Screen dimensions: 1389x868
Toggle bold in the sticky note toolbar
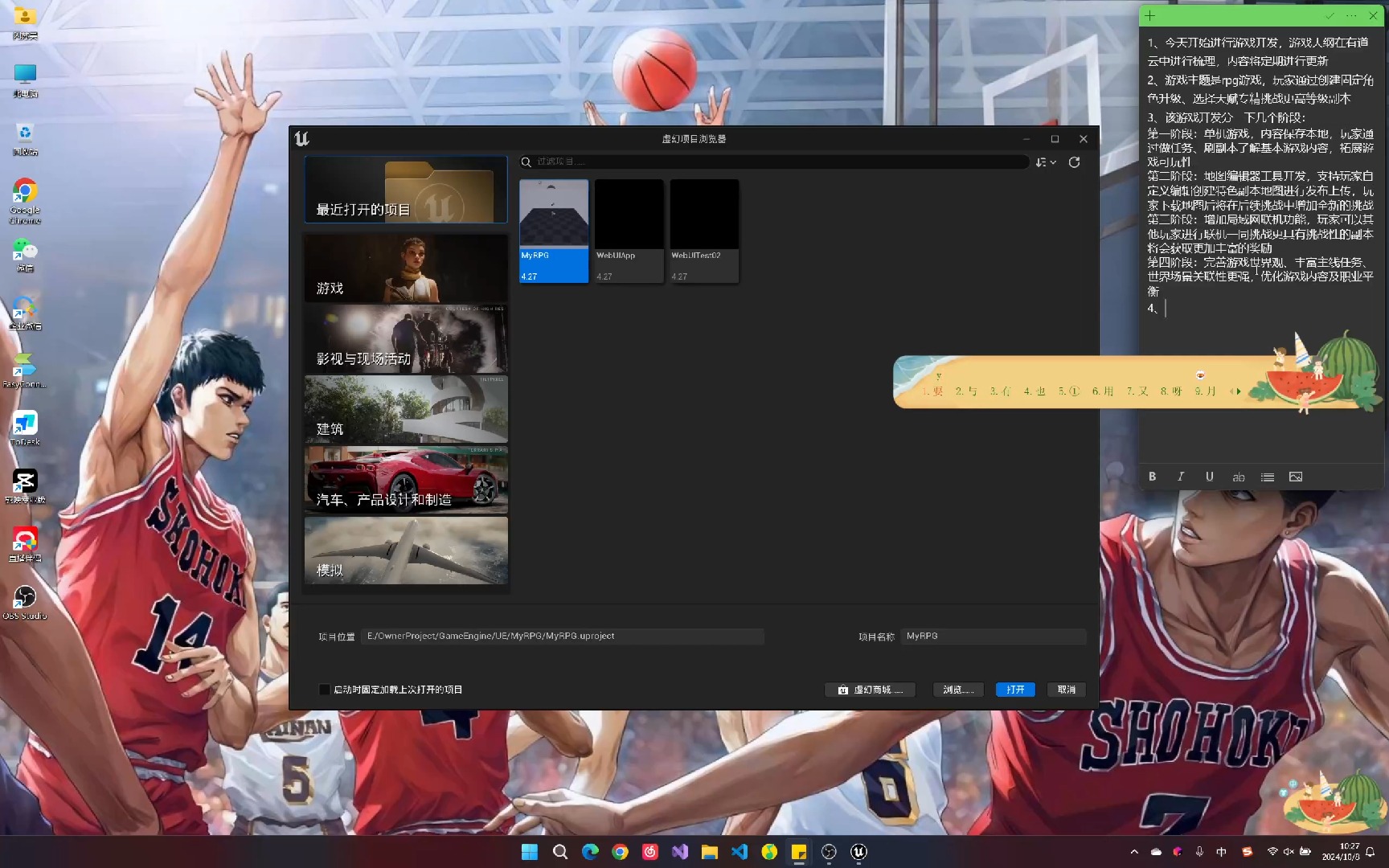coord(1152,477)
